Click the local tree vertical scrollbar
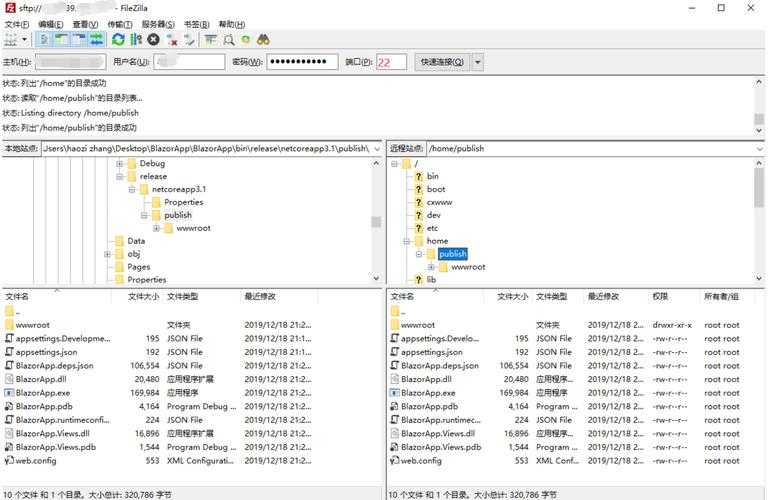 click(376, 220)
